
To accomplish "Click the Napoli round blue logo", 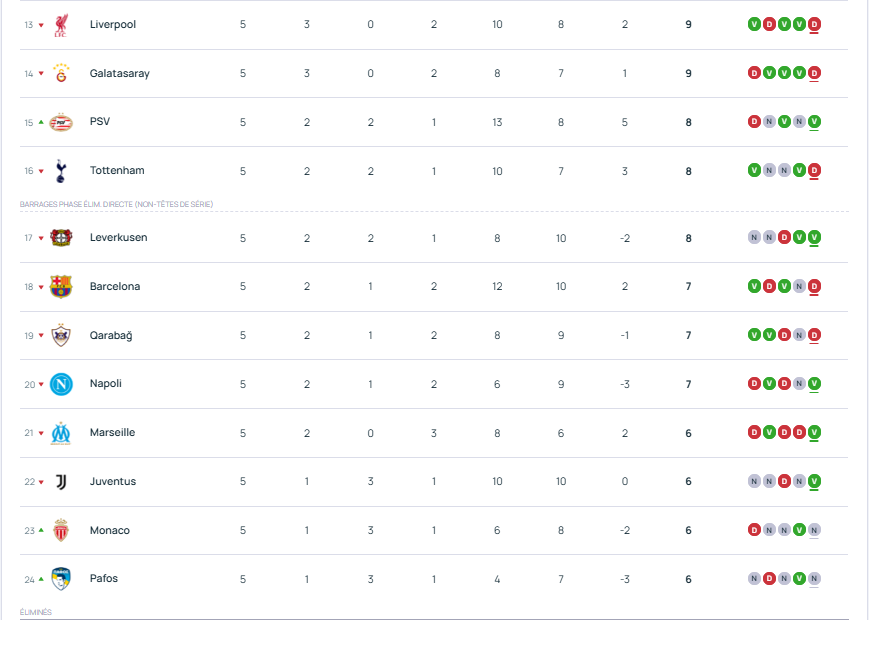I will (x=61, y=384).
